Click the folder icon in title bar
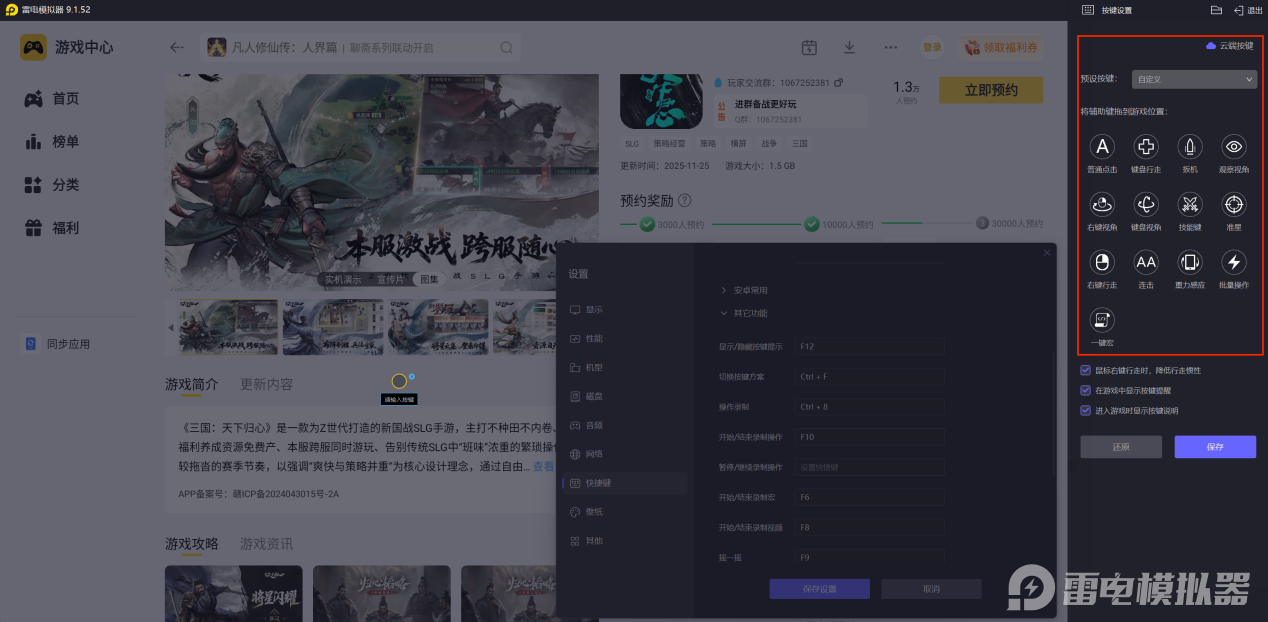 pos(1216,10)
